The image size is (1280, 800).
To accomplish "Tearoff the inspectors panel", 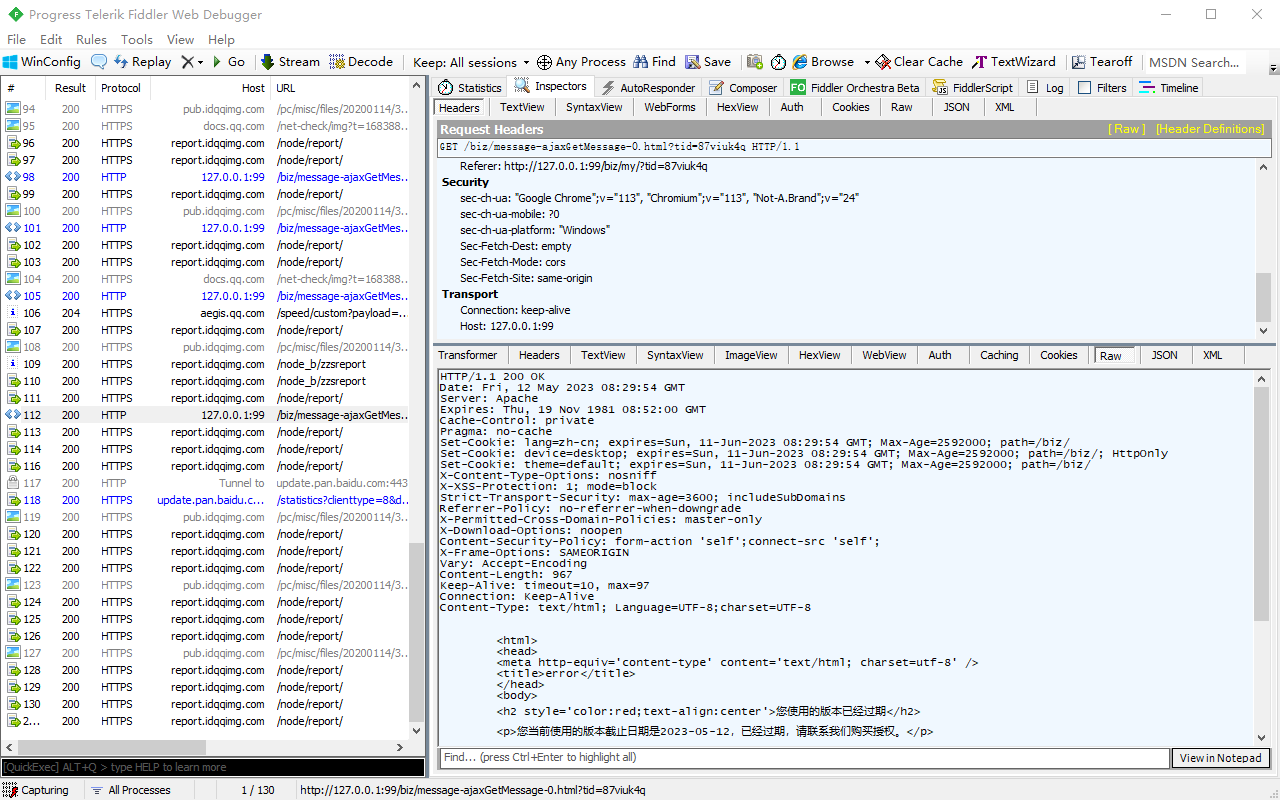I will [x=1102, y=62].
